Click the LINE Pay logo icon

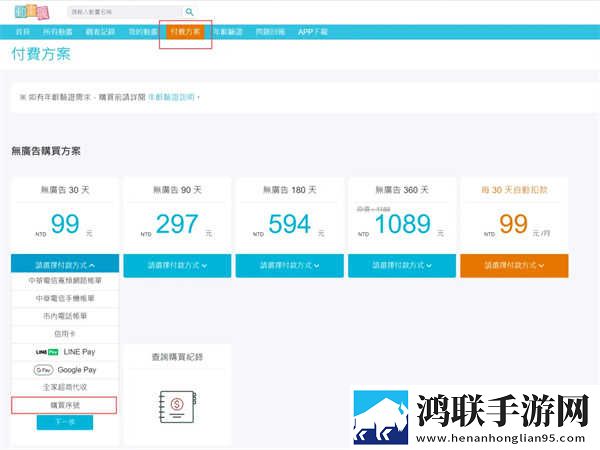pos(47,352)
